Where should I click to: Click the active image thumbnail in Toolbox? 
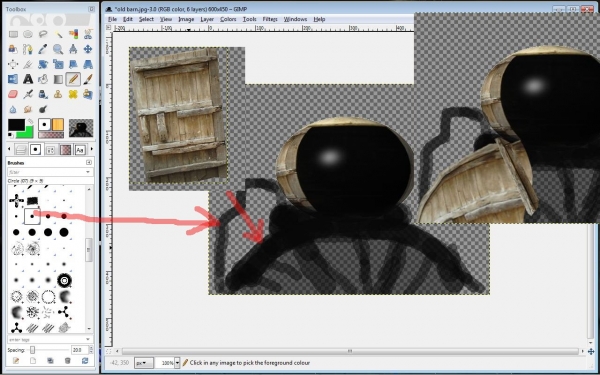[81, 128]
